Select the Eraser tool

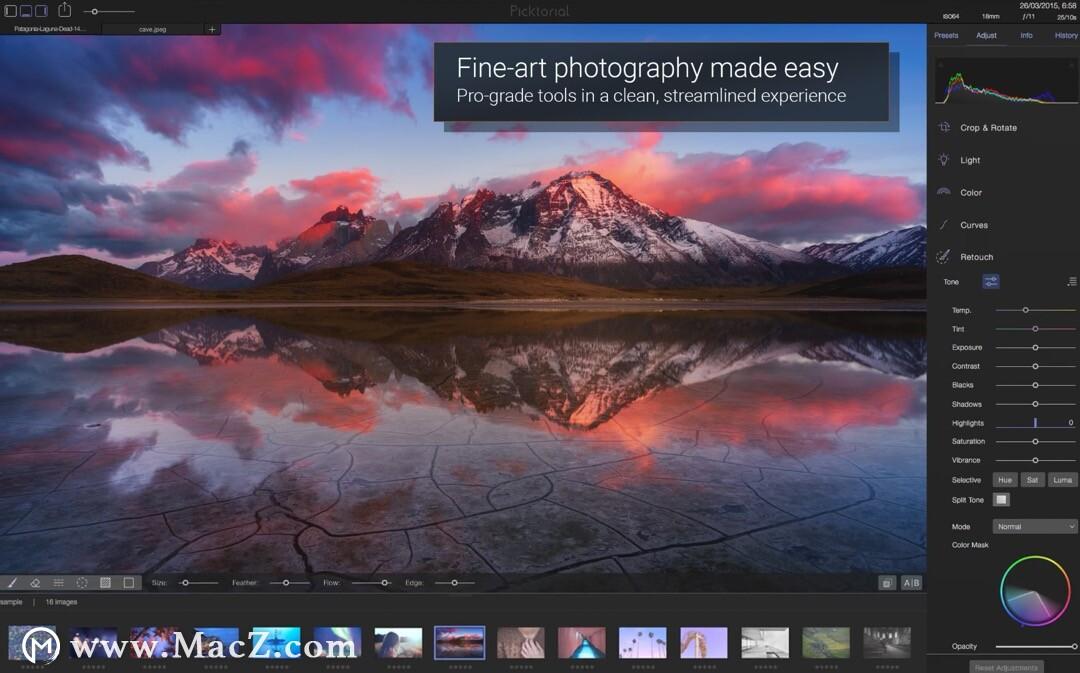point(35,583)
